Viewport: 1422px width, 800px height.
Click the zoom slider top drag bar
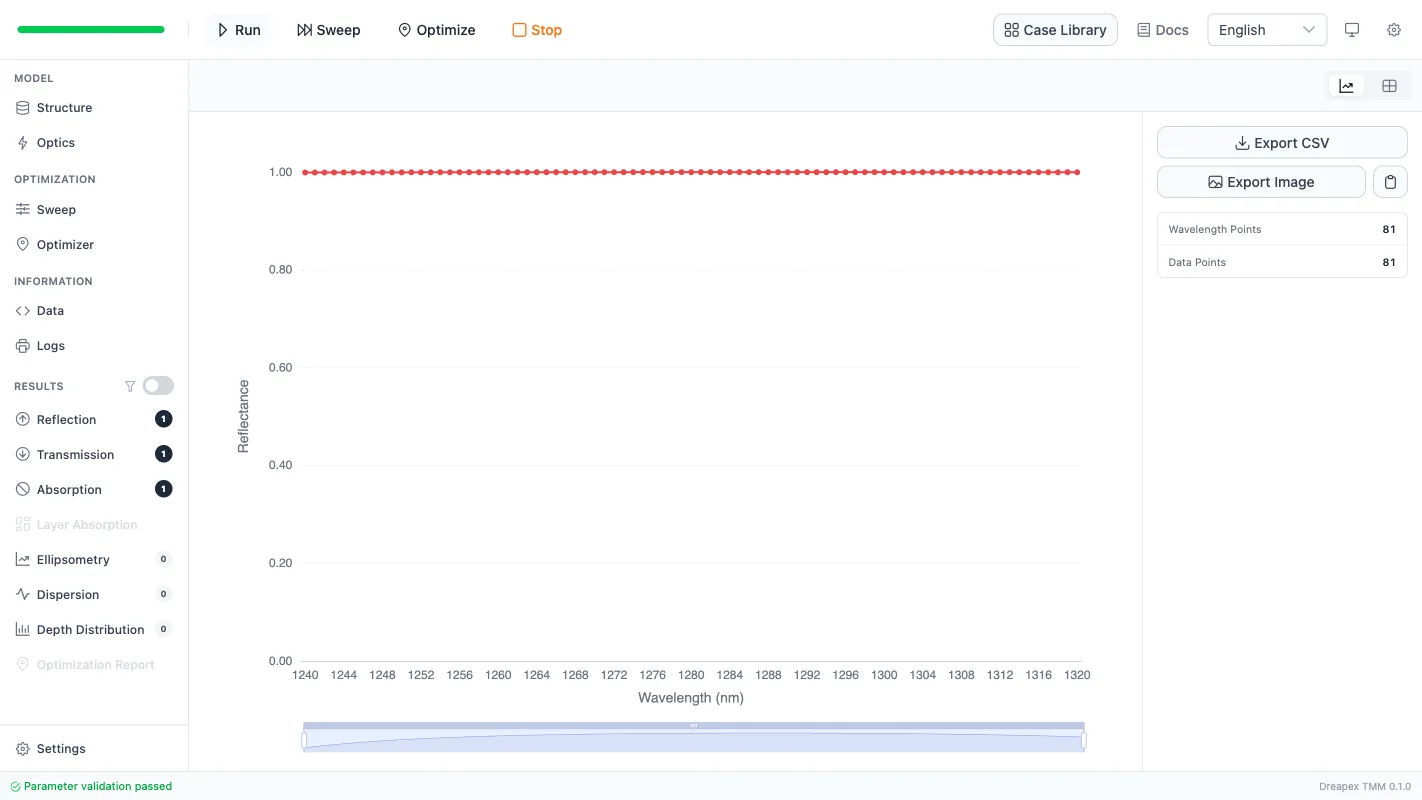tap(694, 726)
